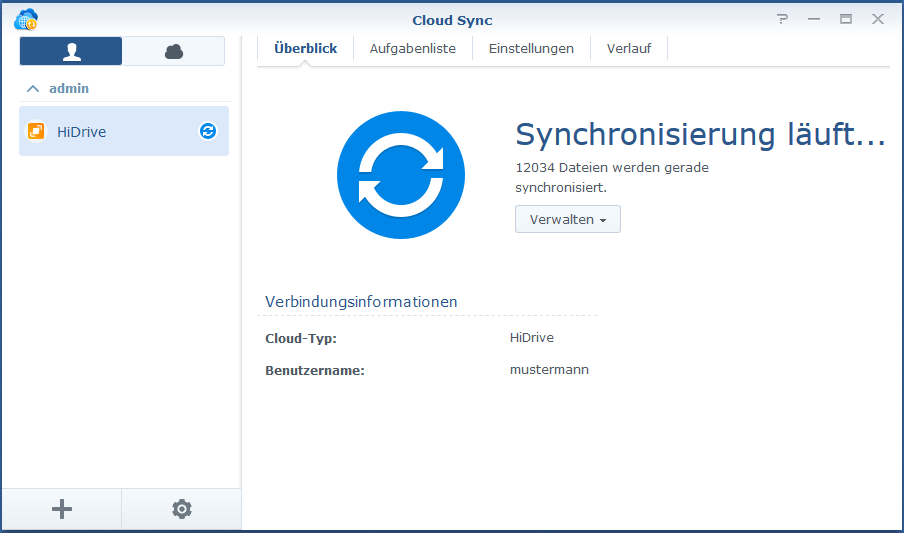Click the large blue sync status icon
This screenshot has height=533, width=904.
[401, 175]
